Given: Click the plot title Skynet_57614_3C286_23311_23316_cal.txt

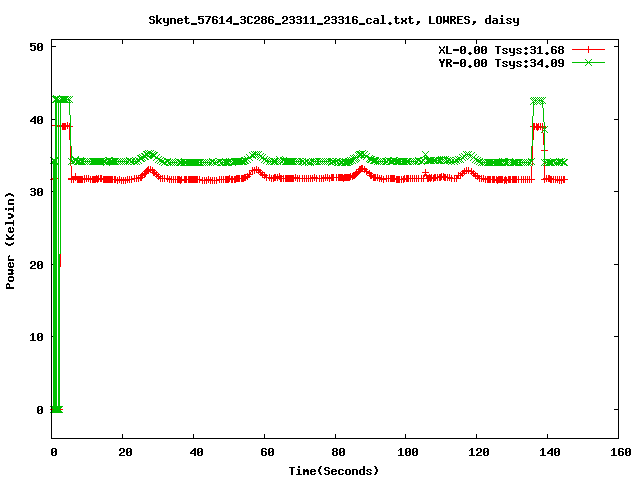Looking at the screenshot, I should point(284,20).
